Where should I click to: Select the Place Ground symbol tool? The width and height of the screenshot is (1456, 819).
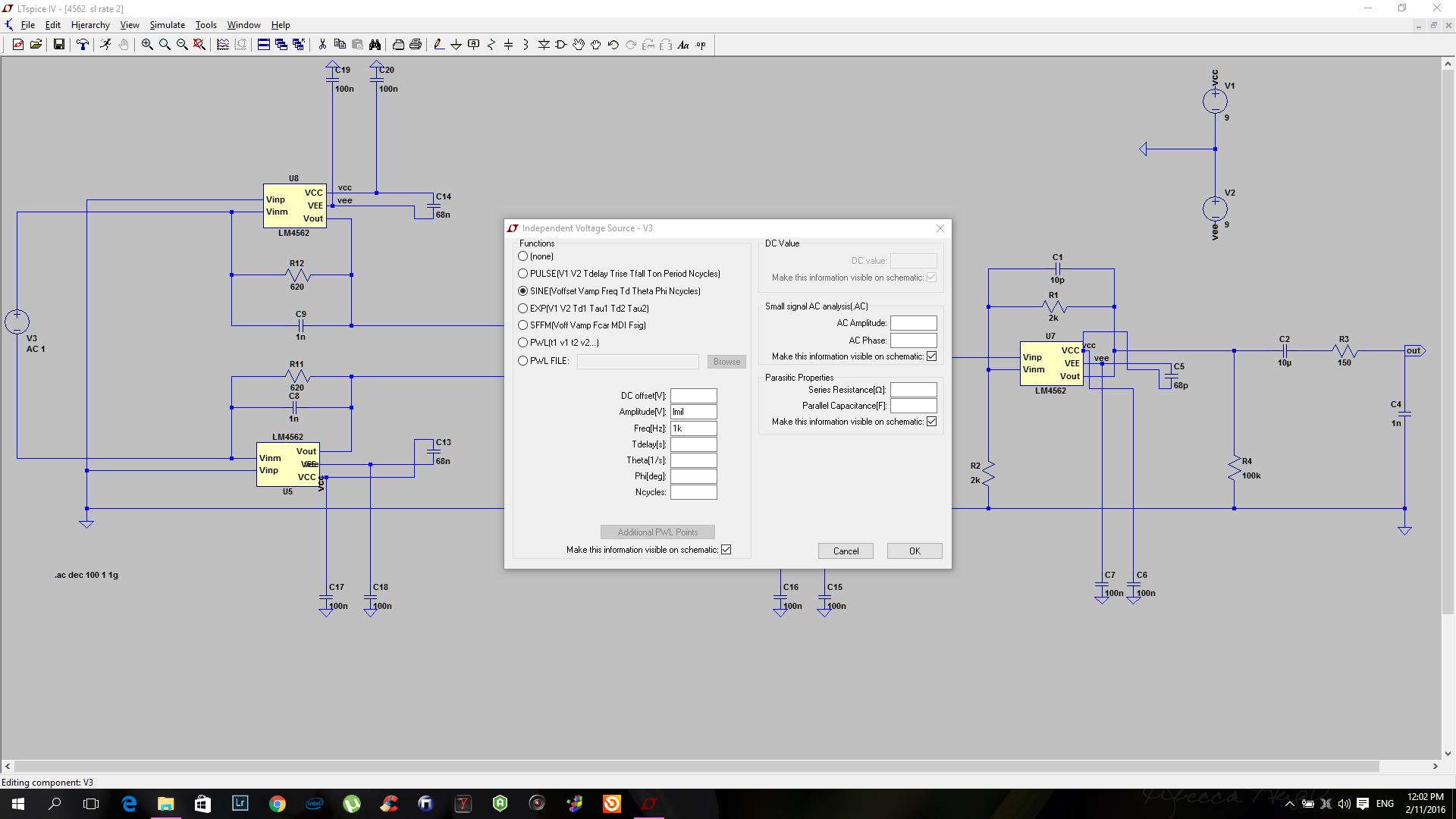[456, 45]
